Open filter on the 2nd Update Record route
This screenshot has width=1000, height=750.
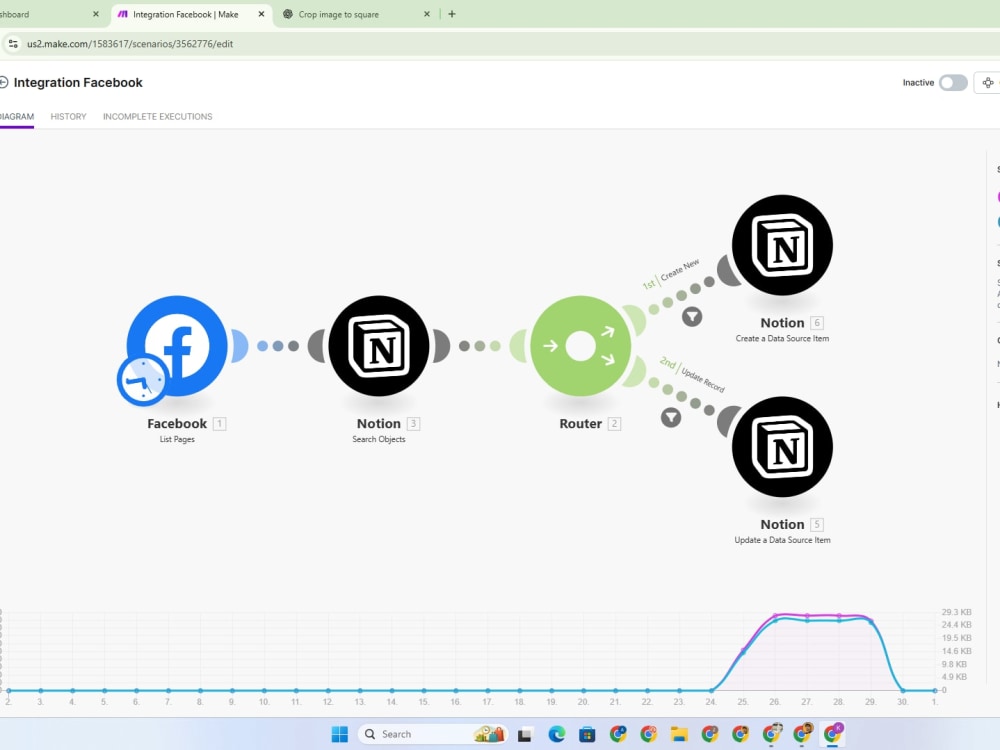tap(671, 418)
